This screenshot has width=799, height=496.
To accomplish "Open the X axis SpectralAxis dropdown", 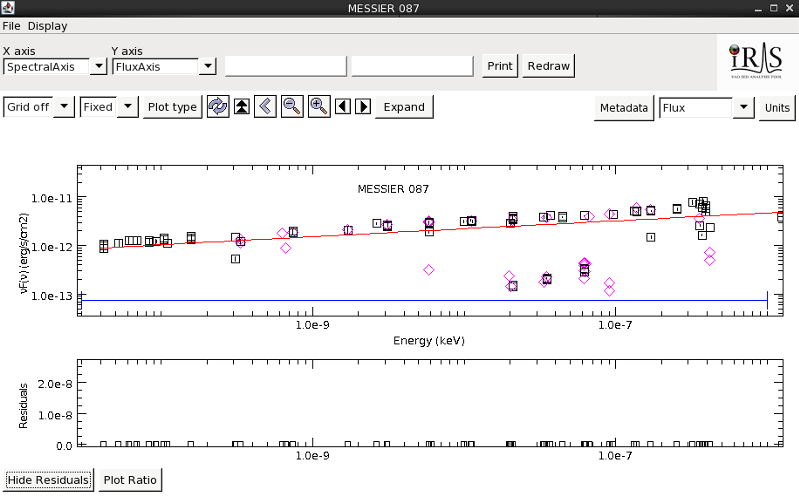I will (98, 66).
